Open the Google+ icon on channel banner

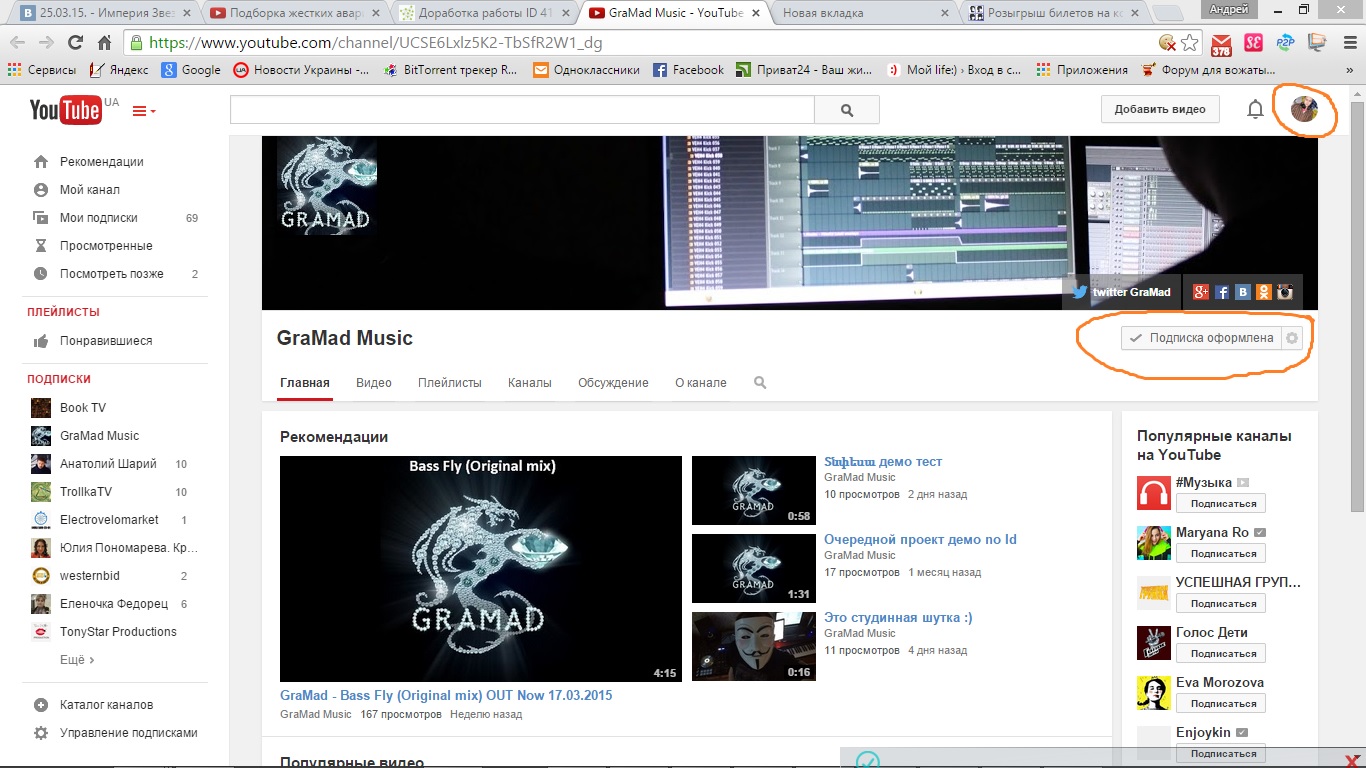pyautogui.click(x=1200, y=292)
